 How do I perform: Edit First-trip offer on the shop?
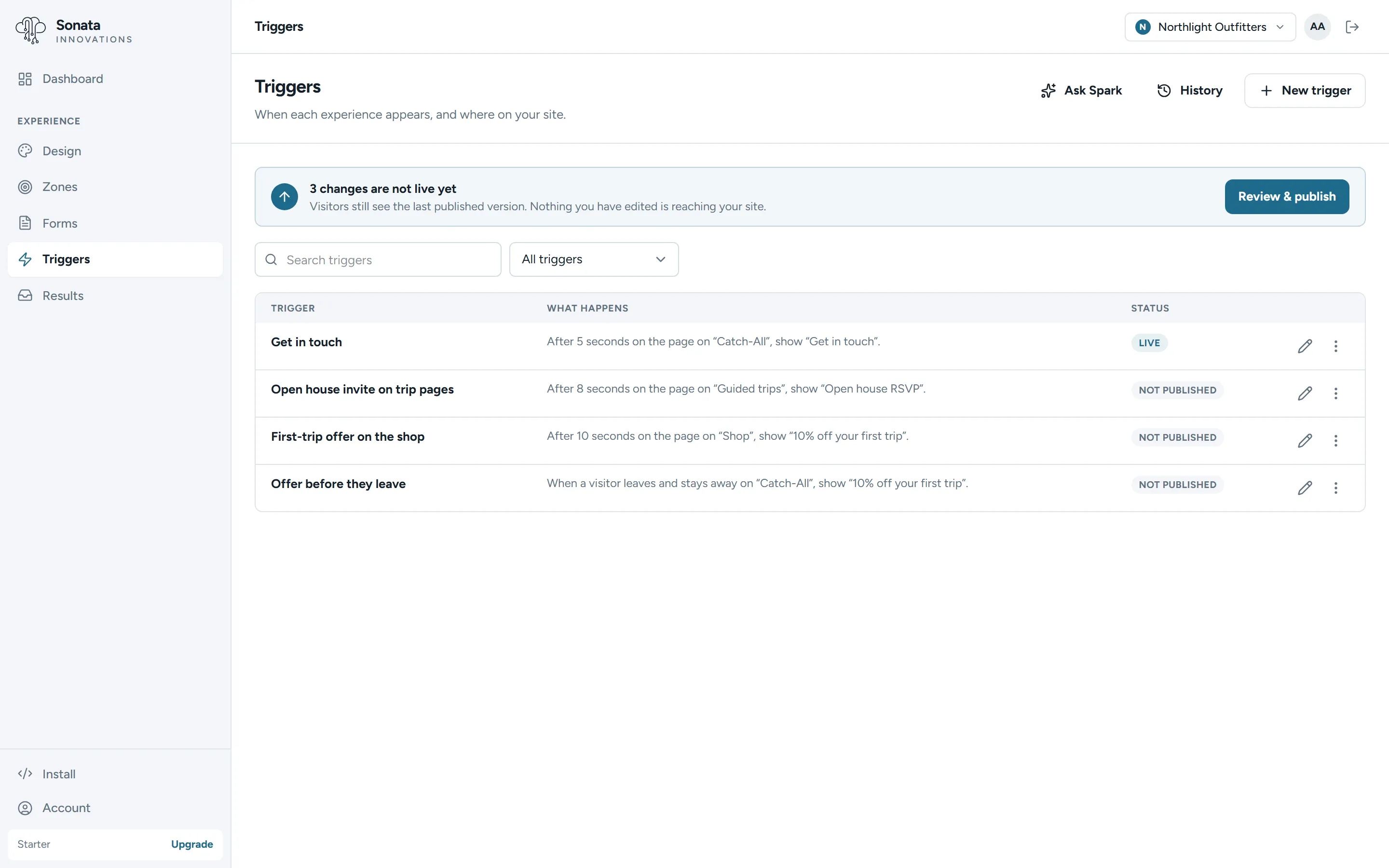tap(1305, 440)
